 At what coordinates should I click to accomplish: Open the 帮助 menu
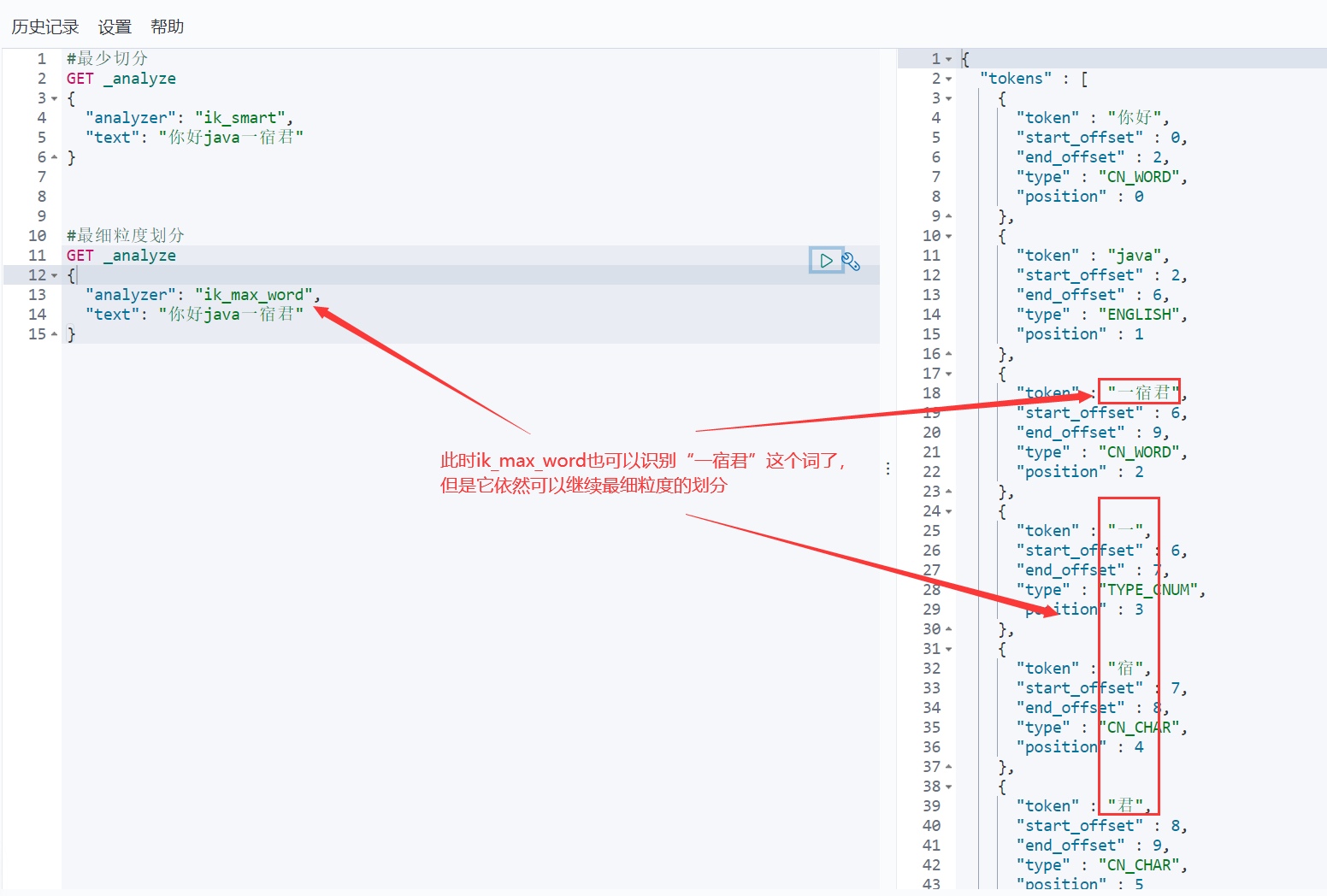pos(168,27)
